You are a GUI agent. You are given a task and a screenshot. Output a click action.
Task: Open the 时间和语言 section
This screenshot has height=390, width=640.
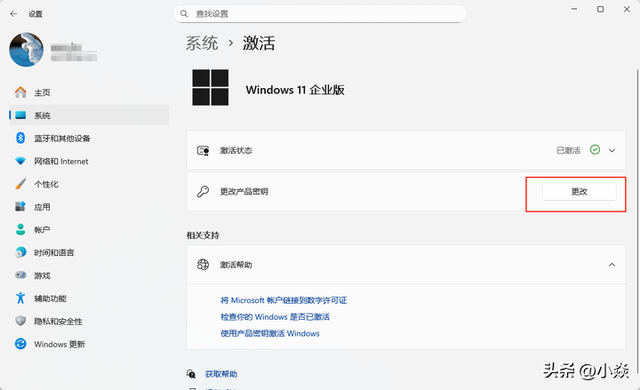pos(89,253)
